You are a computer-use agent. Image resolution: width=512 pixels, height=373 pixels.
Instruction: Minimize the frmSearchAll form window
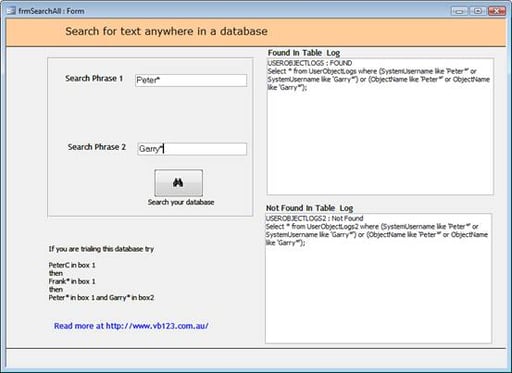coord(459,11)
